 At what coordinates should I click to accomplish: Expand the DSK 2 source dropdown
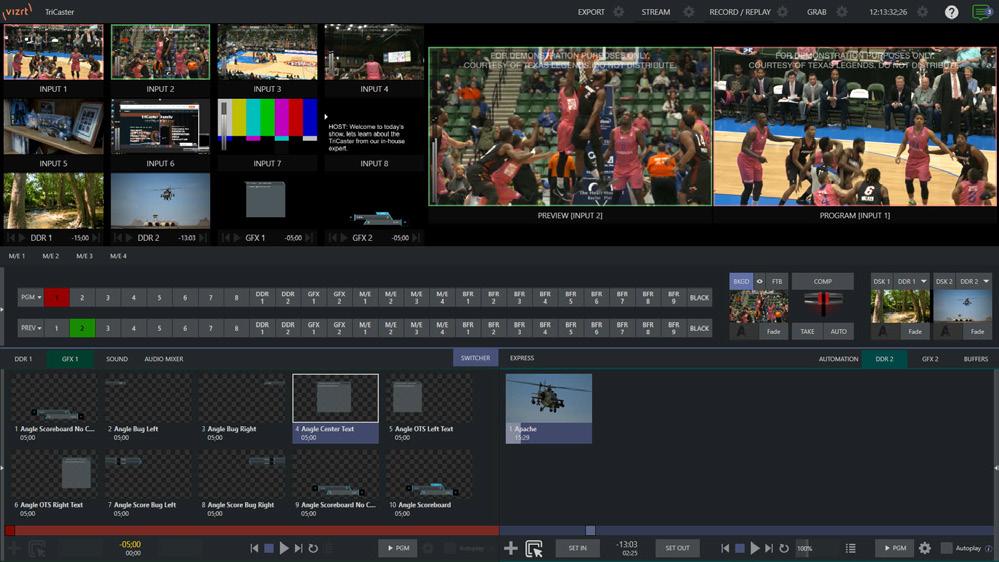[987, 282]
